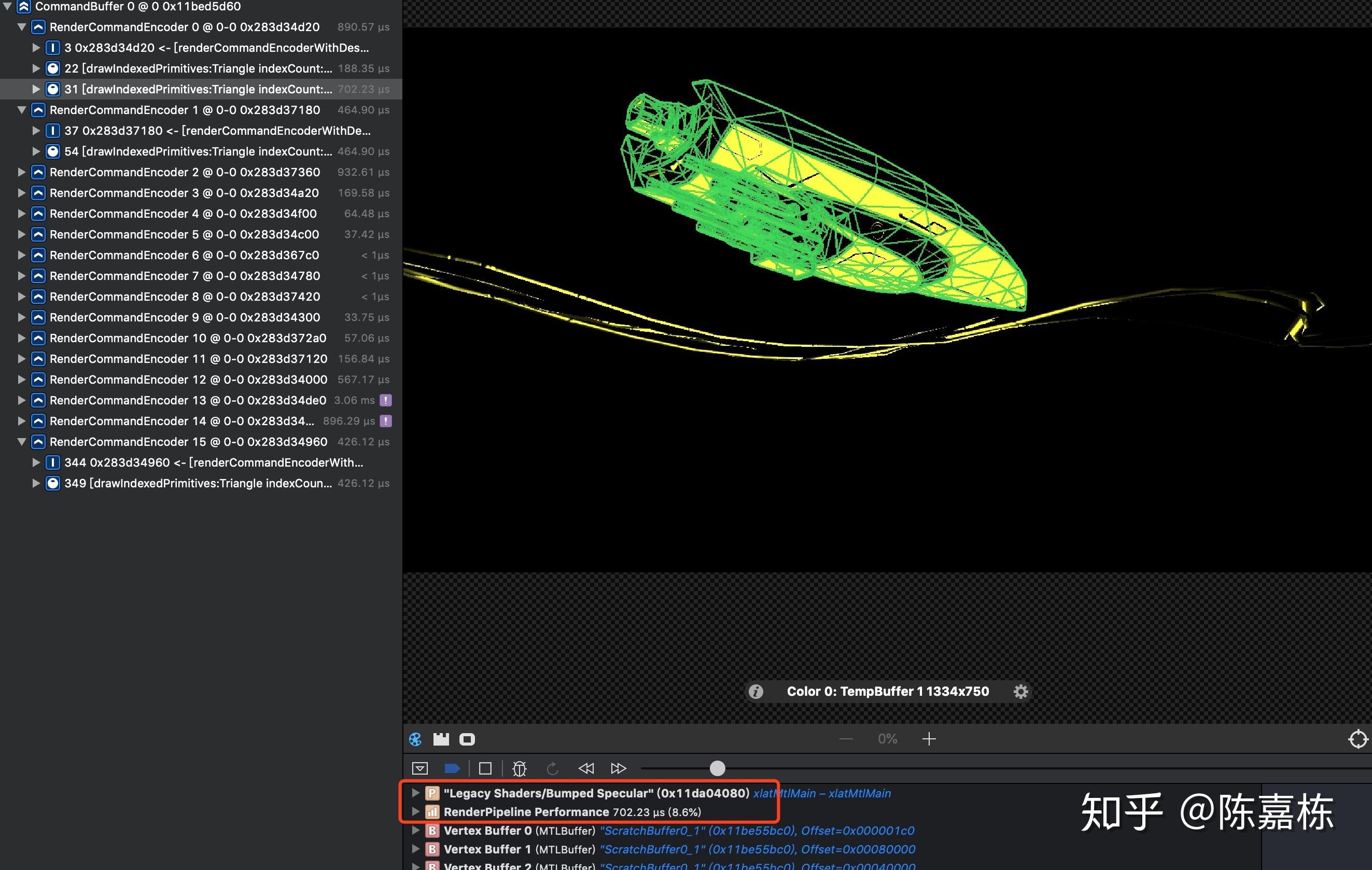Click the color palette channel icon
1372x870 pixels.
[x=415, y=739]
